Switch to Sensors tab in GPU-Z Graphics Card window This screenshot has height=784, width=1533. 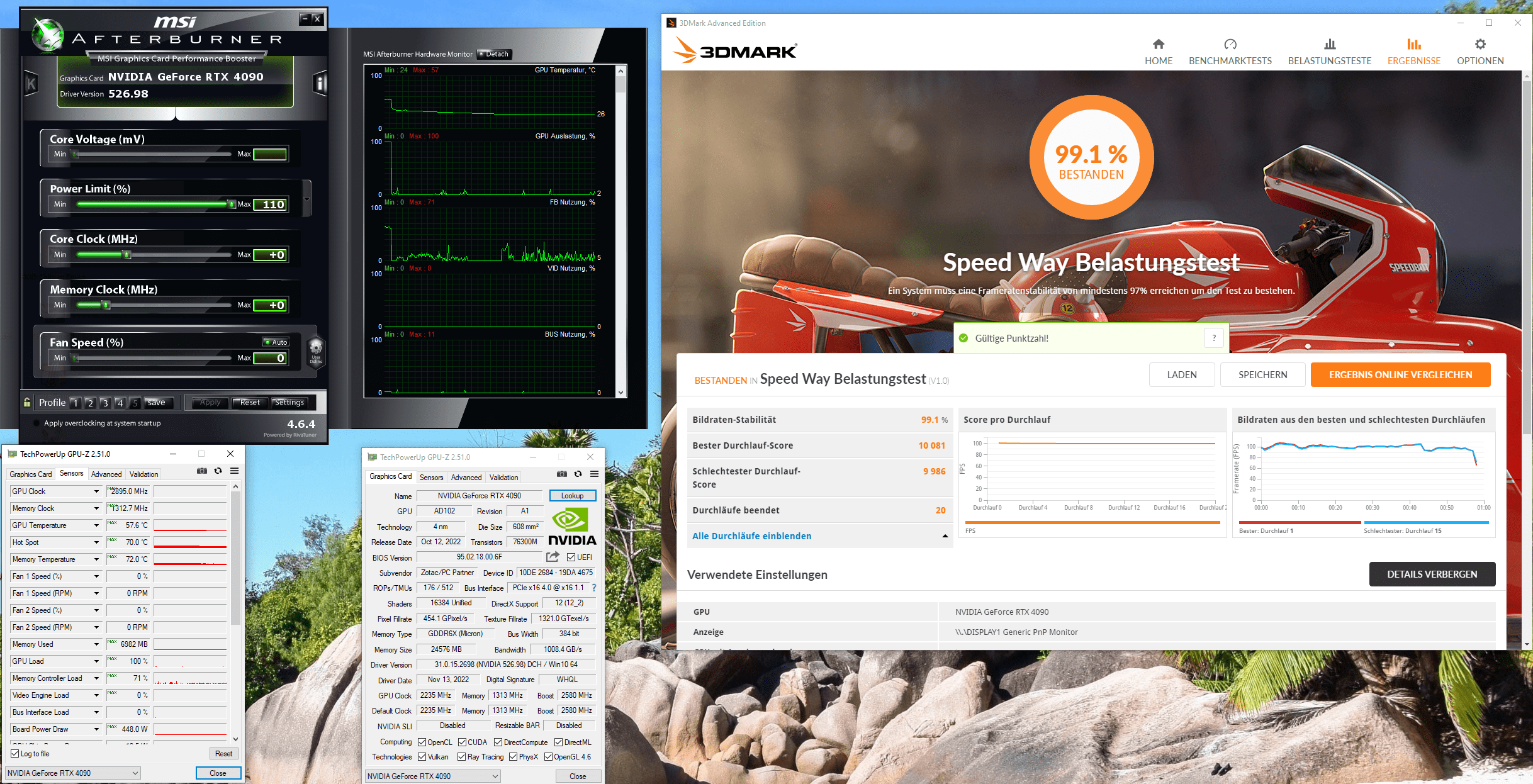[x=432, y=478]
